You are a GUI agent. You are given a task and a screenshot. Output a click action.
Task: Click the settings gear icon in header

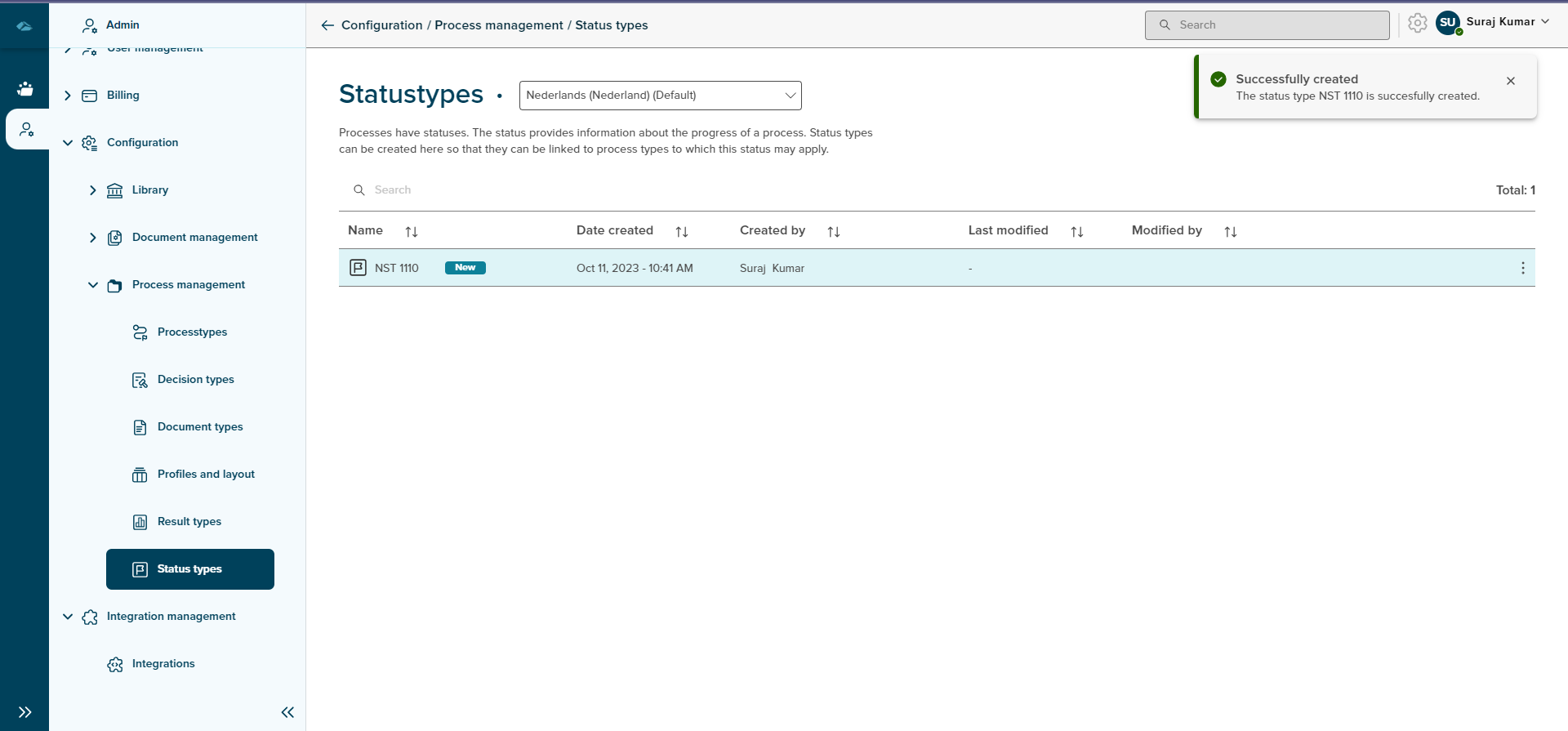coord(1418,24)
